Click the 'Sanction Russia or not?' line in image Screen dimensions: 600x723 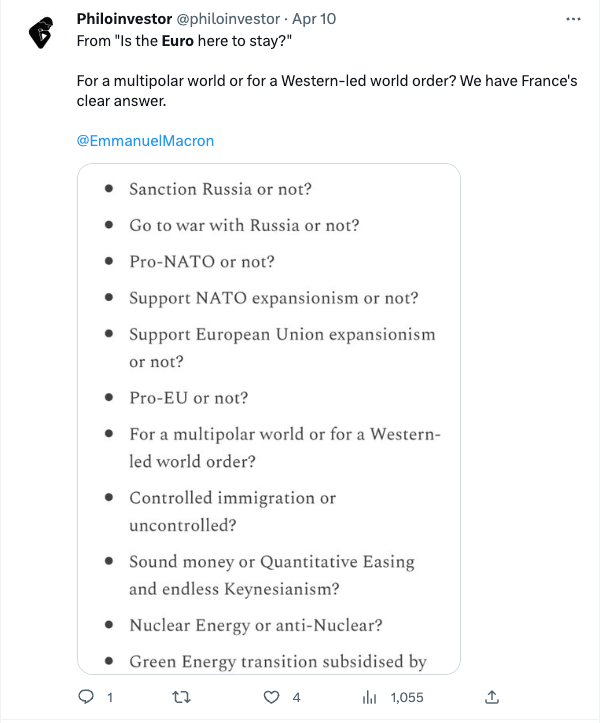coord(235,189)
